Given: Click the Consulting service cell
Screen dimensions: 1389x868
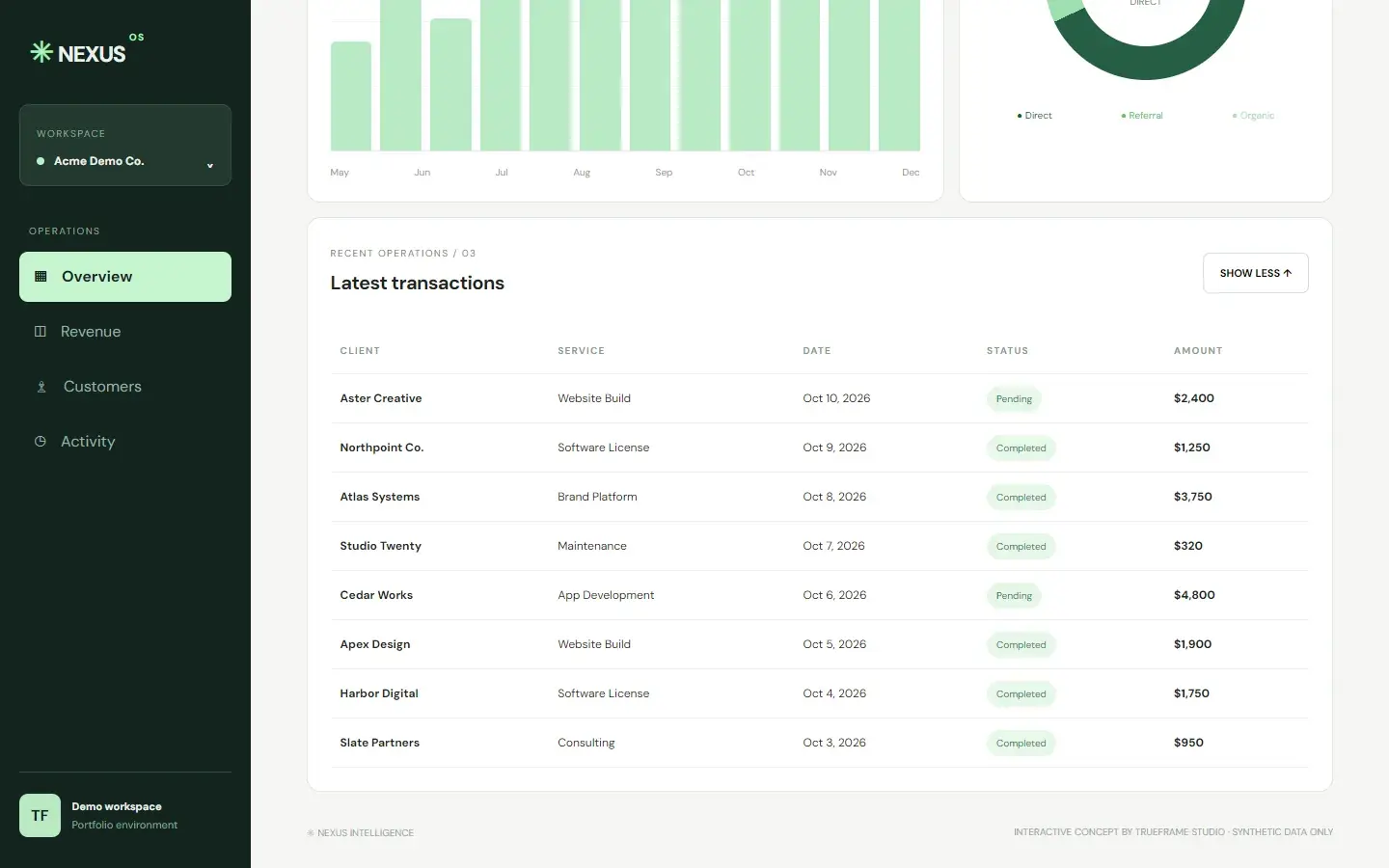Looking at the screenshot, I should tap(586, 743).
